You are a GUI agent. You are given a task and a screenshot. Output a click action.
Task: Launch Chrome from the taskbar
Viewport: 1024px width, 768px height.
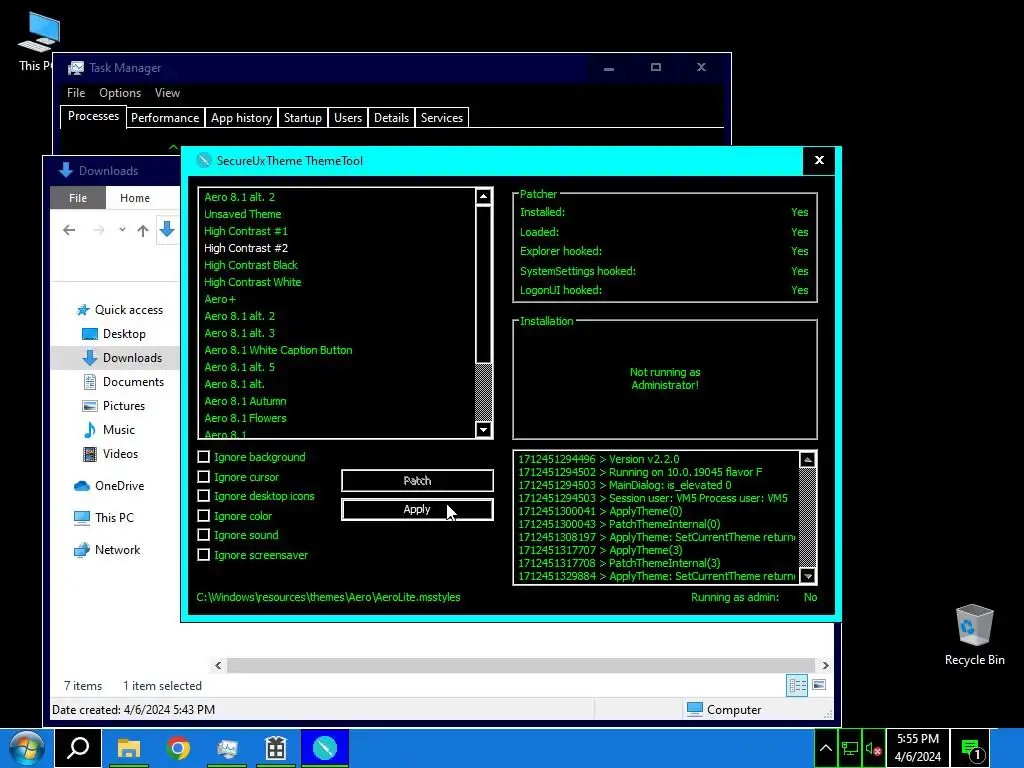pos(178,748)
